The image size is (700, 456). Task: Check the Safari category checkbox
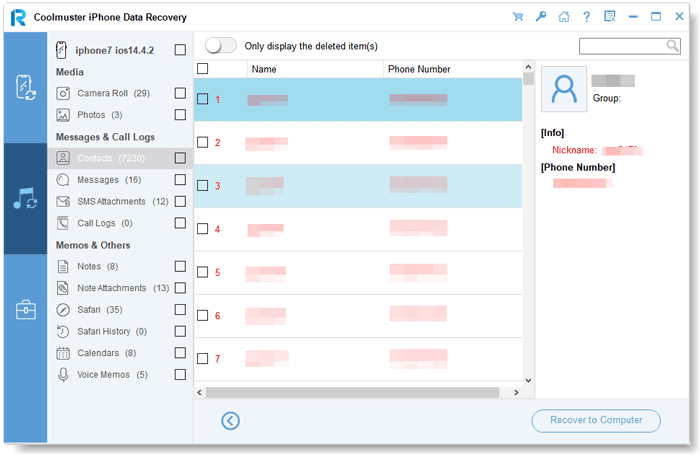(x=180, y=310)
